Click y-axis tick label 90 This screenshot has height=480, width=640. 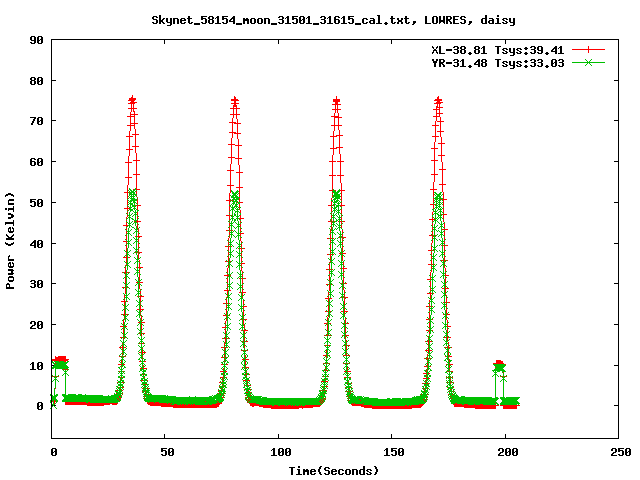[x=36, y=40]
